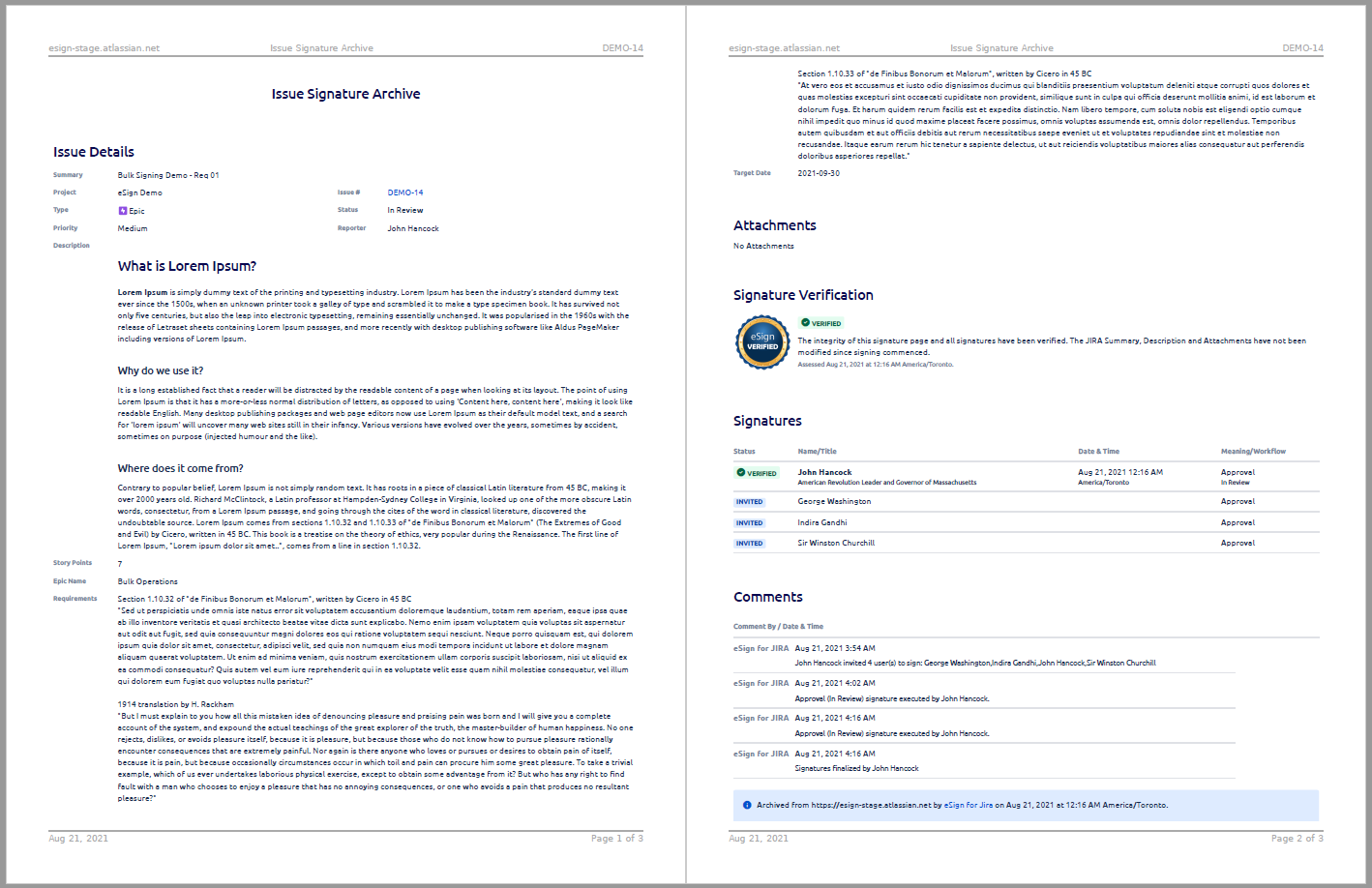The height and width of the screenshot is (888, 1372).
Task: Click the green checkmark in Signature Verification badge
Action: point(805,323)
